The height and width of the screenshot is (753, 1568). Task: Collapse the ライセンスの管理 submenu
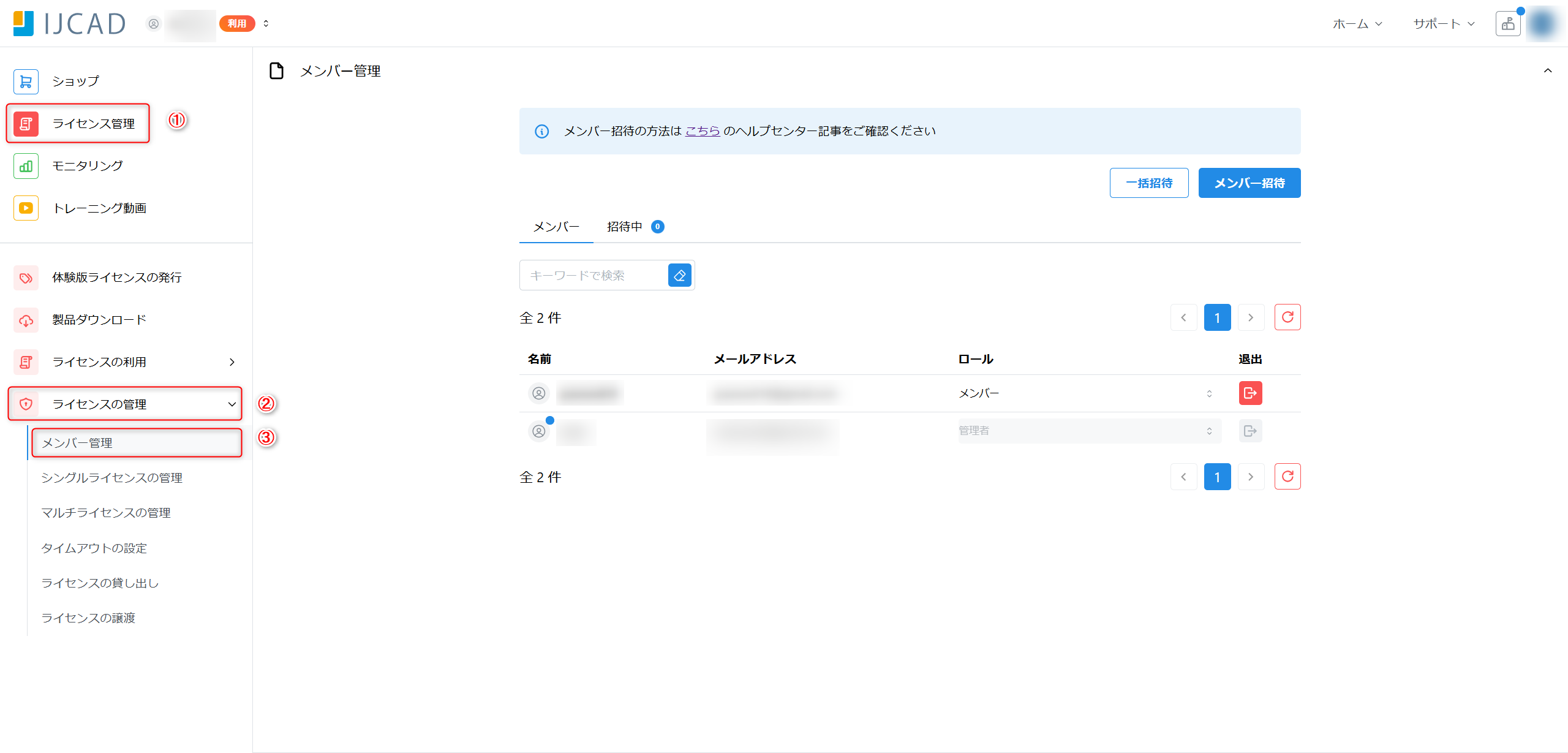click(x=232, y=404)
